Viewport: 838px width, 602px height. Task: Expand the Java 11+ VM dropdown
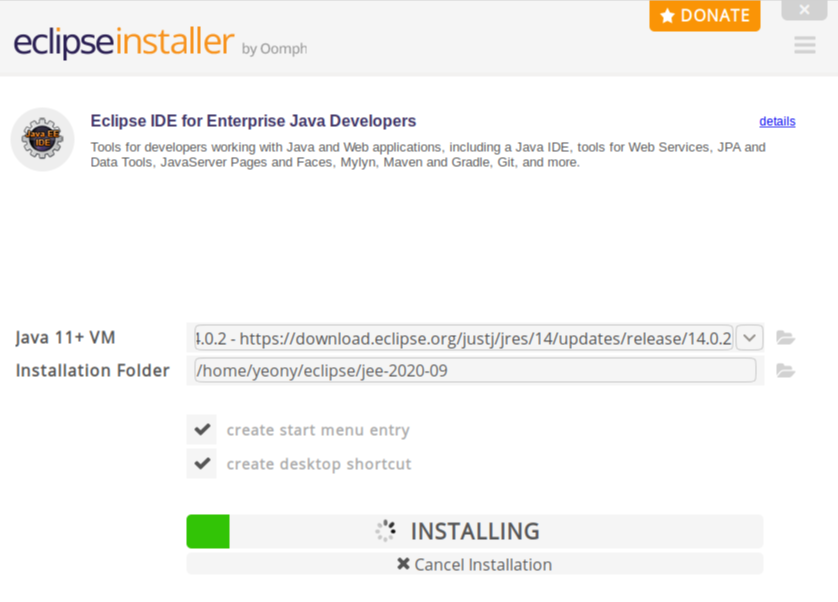click(x=749, y=338)
